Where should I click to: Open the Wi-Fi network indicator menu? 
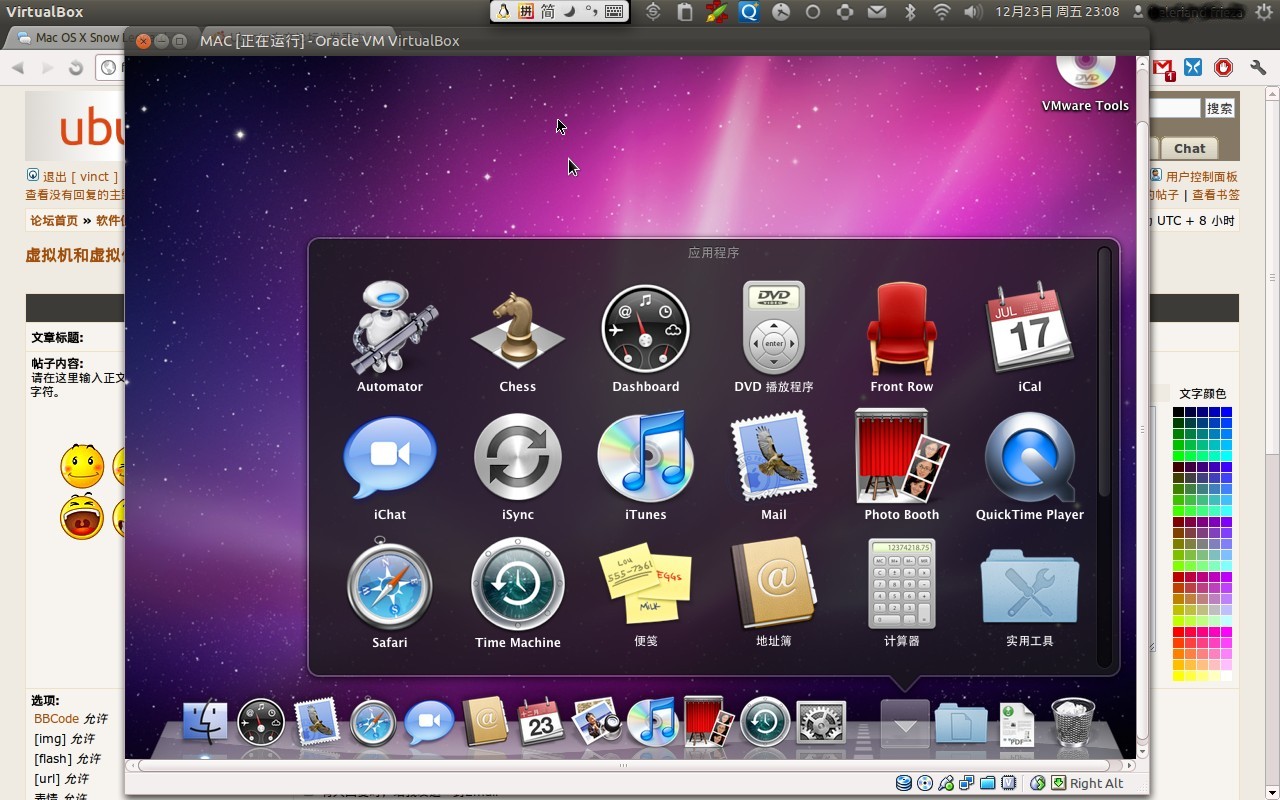point(942,12)
